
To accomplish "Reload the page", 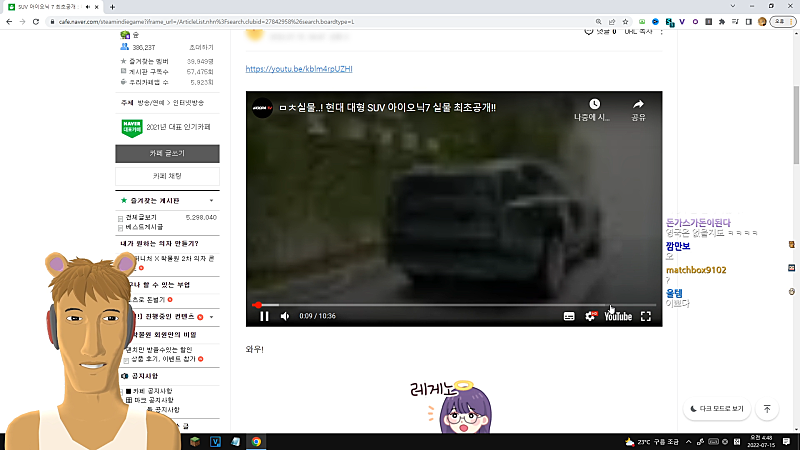I will (x=36, y=22).
